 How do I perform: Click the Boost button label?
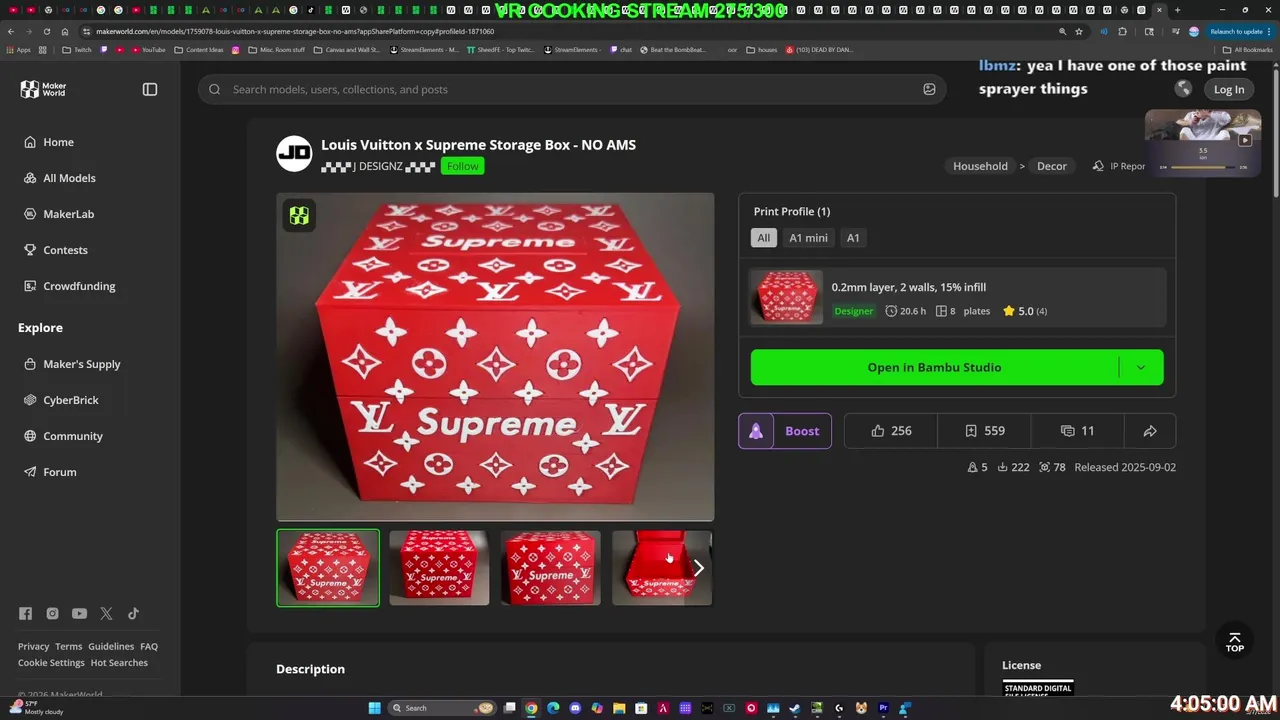[x=802, y=431]
